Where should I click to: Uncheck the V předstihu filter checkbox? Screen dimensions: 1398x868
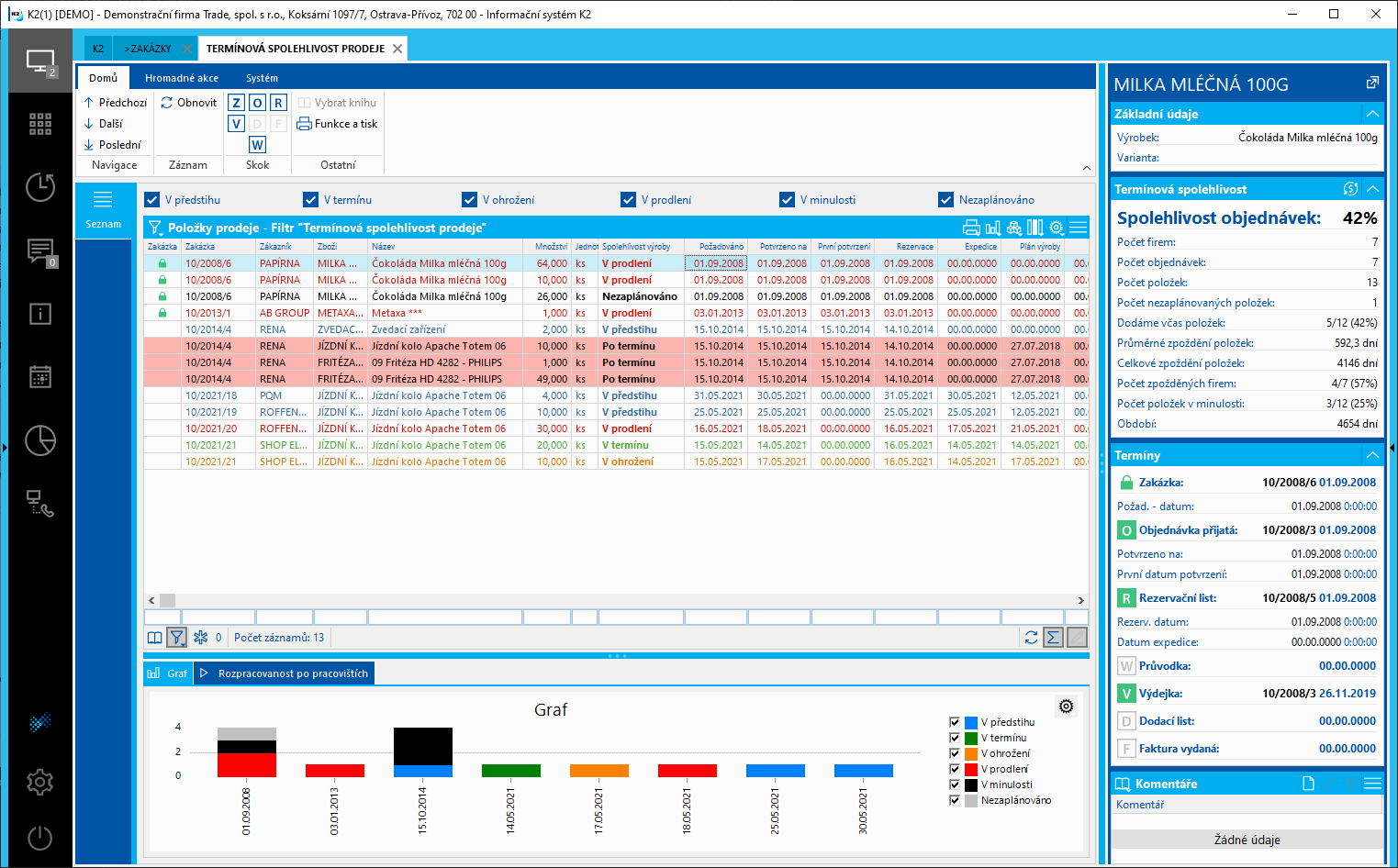click(152, 200)
